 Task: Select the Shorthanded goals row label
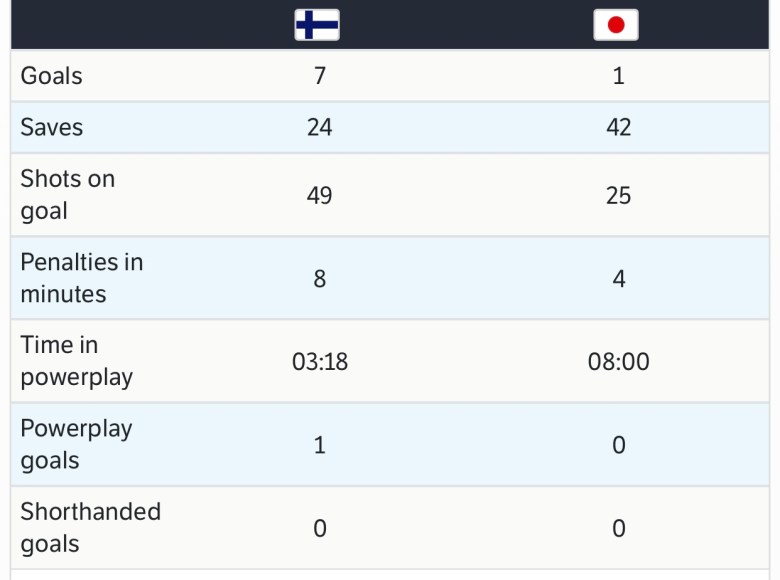tap(91, 528)
